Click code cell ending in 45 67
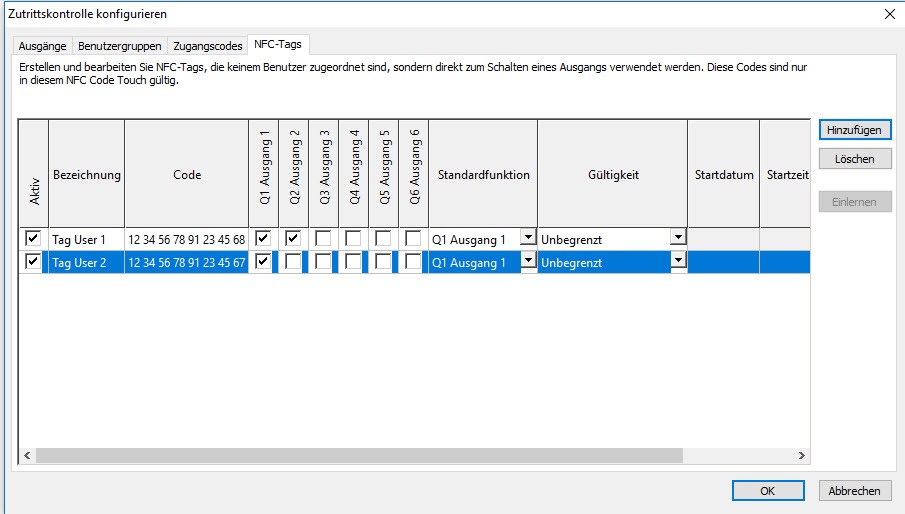The image size is (905, 514). (186, 262)
